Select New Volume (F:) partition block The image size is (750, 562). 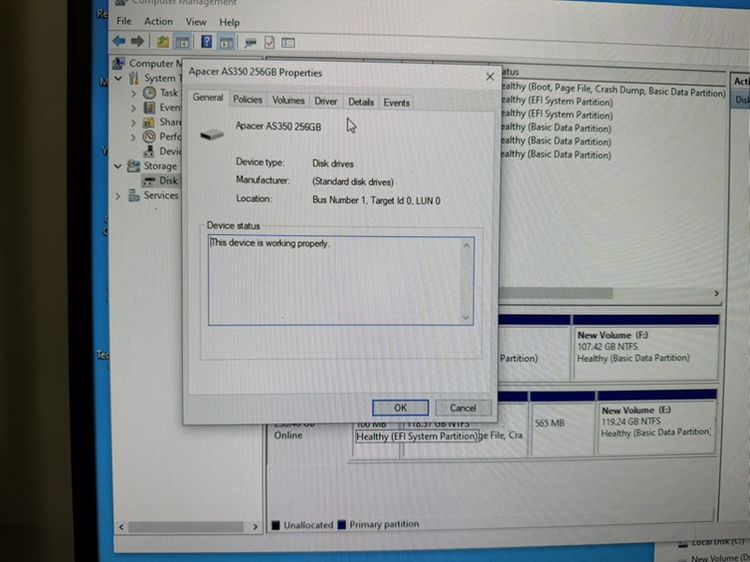click(x=645, y=348)
